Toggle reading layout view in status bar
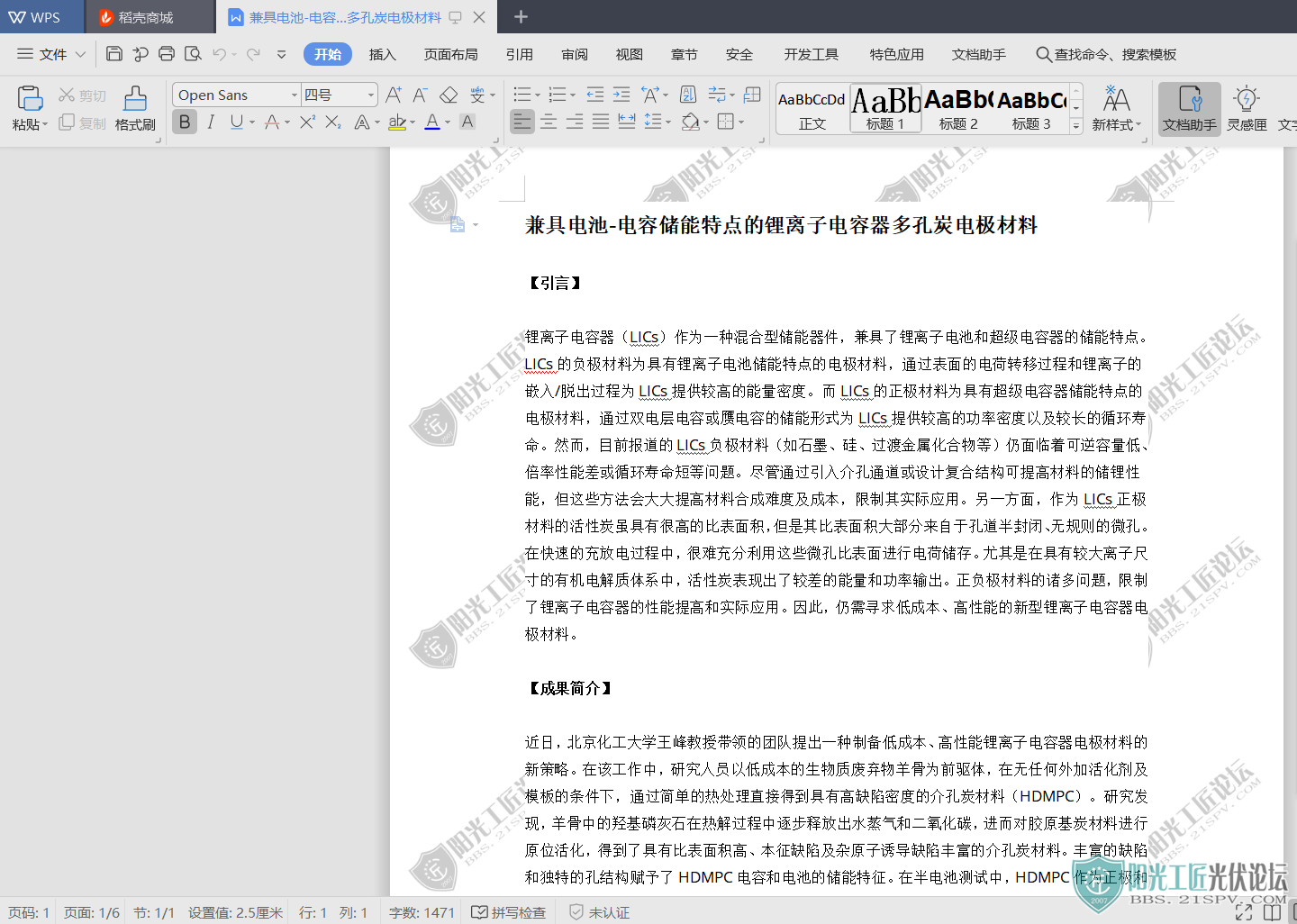1297x924 pixels. tap(1272, 912)
